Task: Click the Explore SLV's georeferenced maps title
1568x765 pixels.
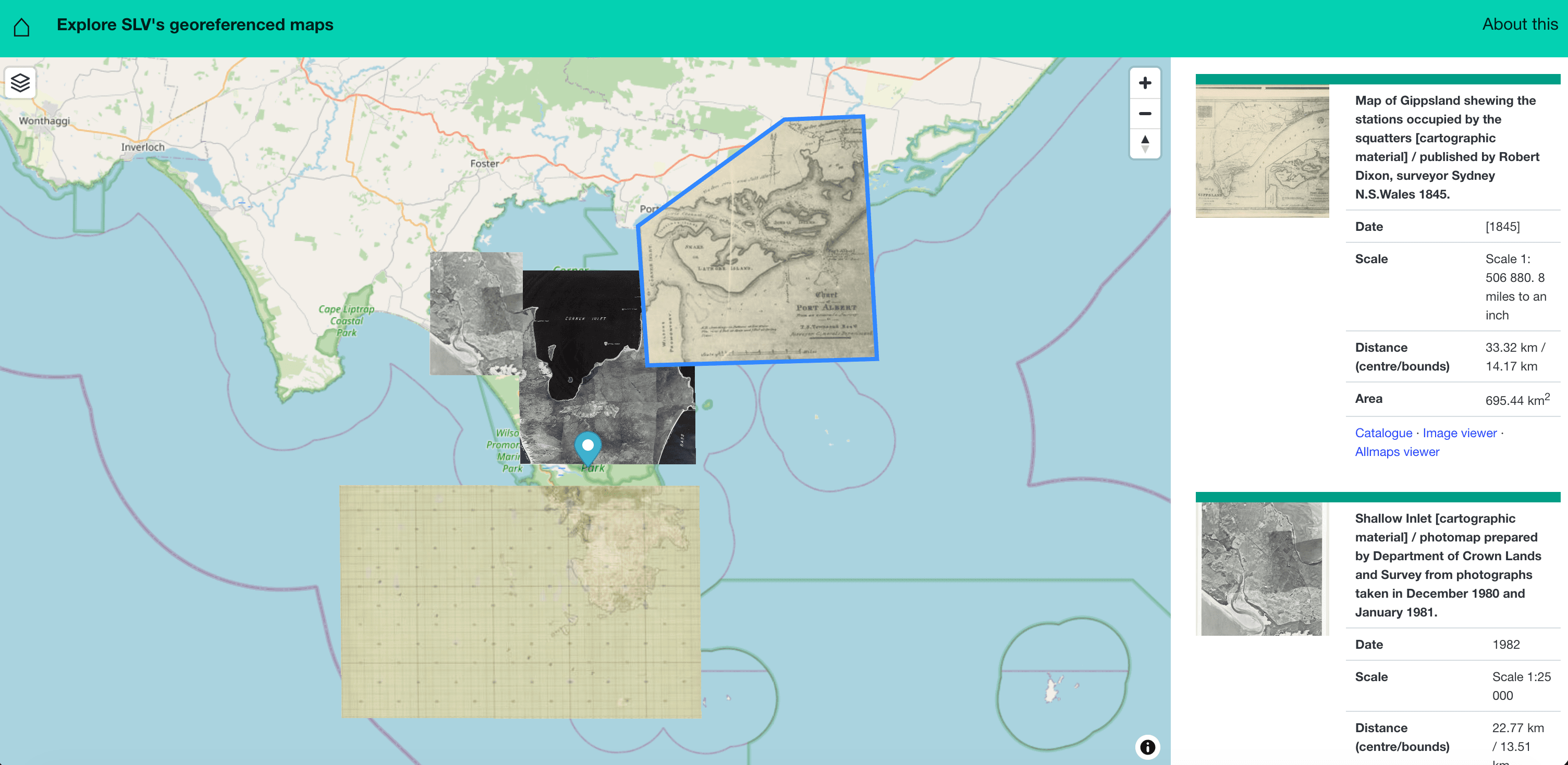Action: [x=195, y=25]
